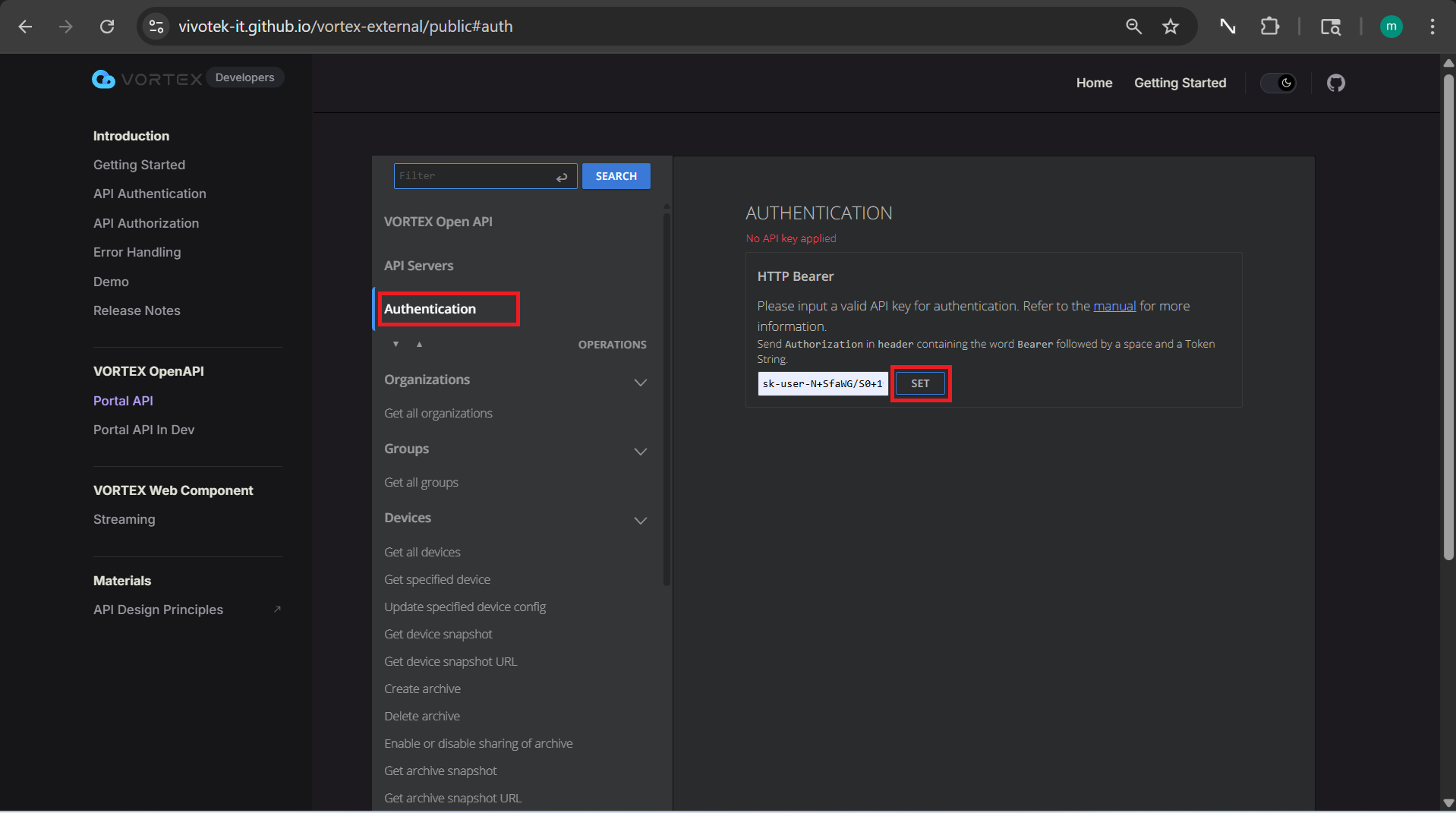This screenshot has width=1456, height=813.
Task: Open the Chrome three-dot menu
Action: point(1432,27)
